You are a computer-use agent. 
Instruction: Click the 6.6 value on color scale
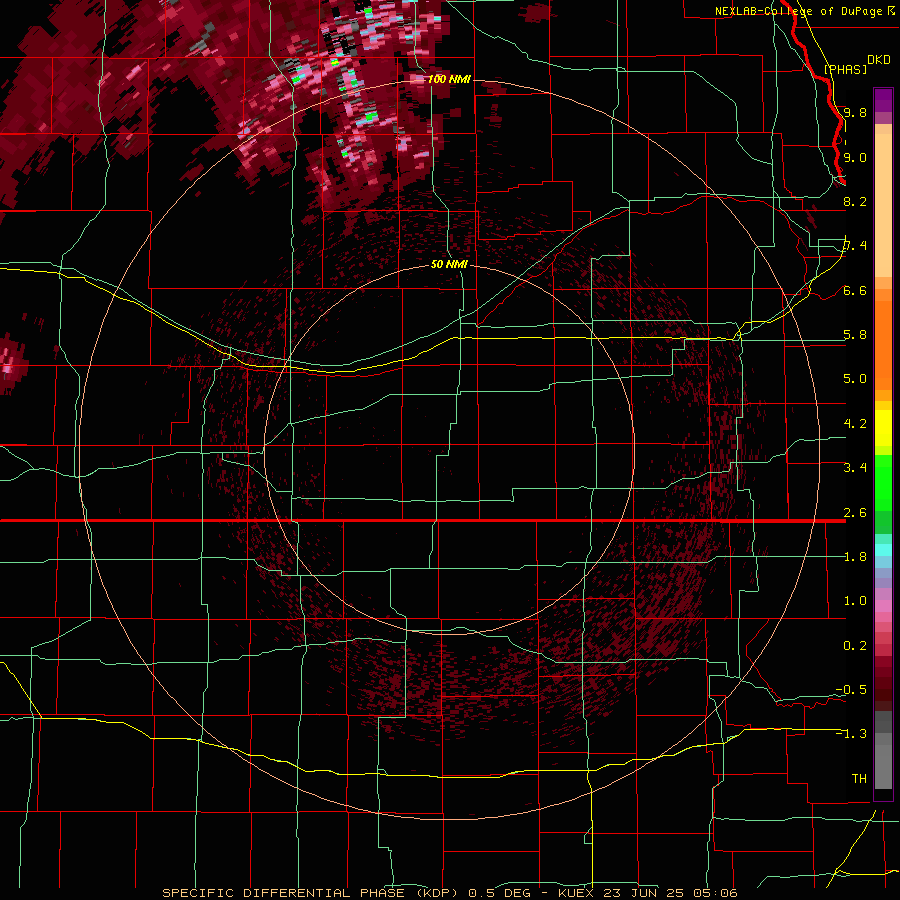click(x=855, y=290)
